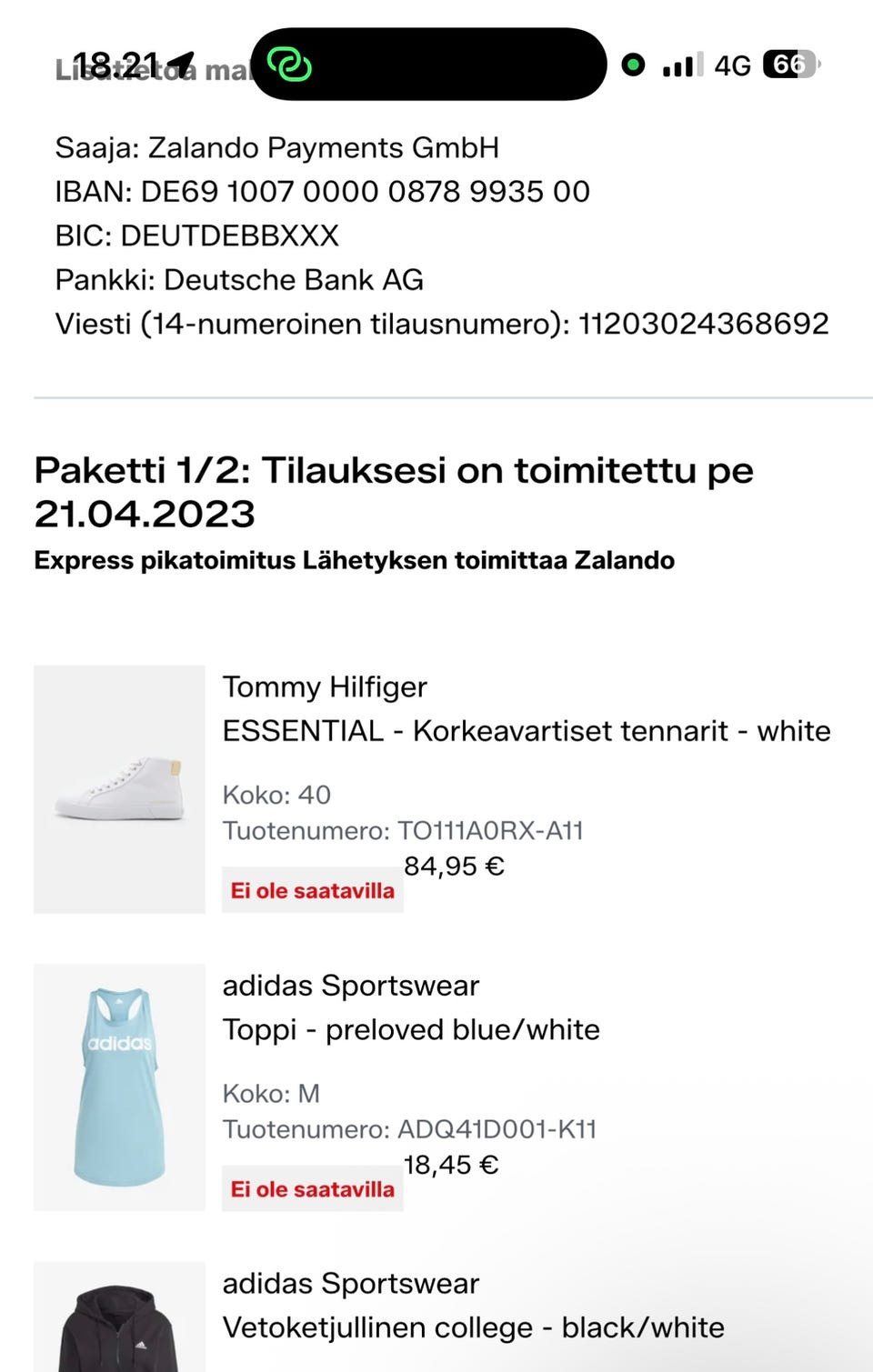The height and width of the screenshot is (1372, 873).
Task: Tap the green link icon in Dynamic Island
Action: (x=289, y=65)
